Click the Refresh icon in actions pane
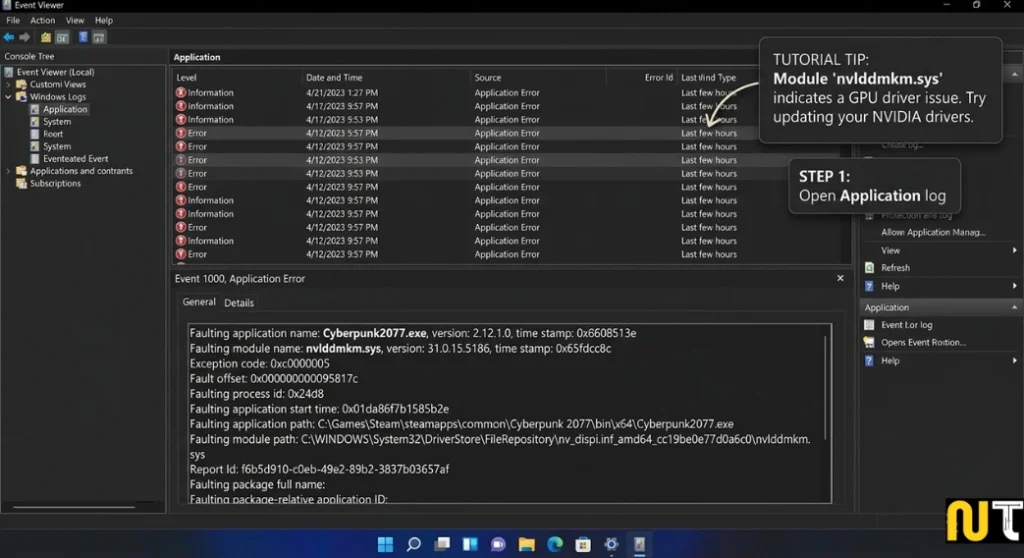 (x=869, y=267)
